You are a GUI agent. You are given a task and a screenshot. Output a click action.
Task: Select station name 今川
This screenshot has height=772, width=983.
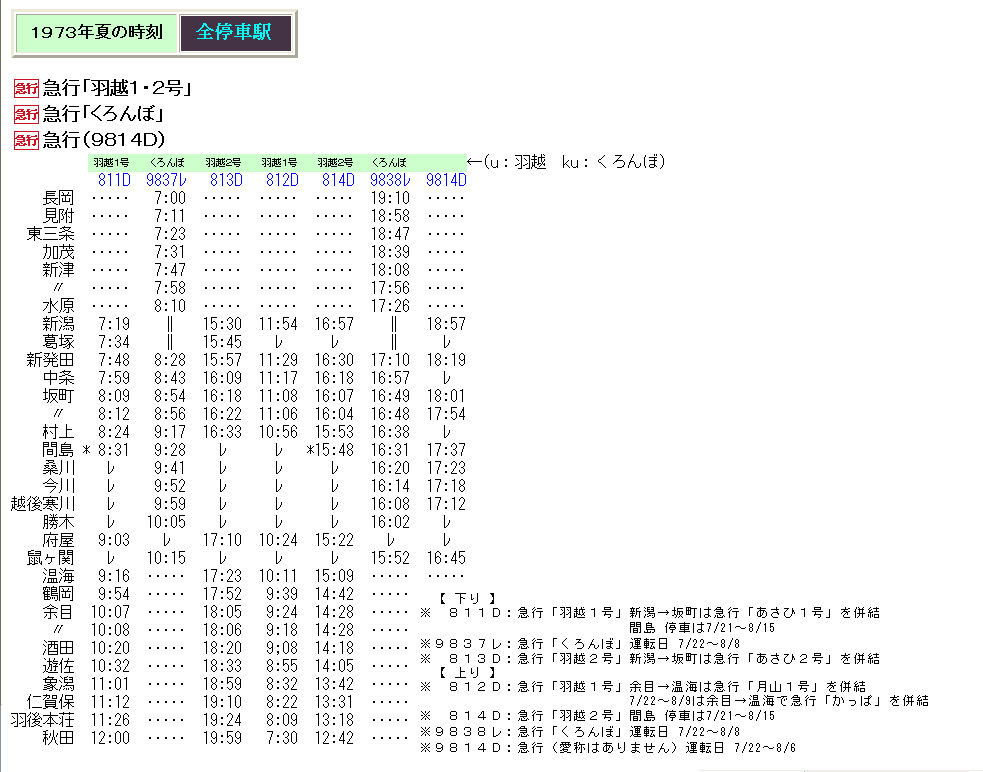click(58, 486)
